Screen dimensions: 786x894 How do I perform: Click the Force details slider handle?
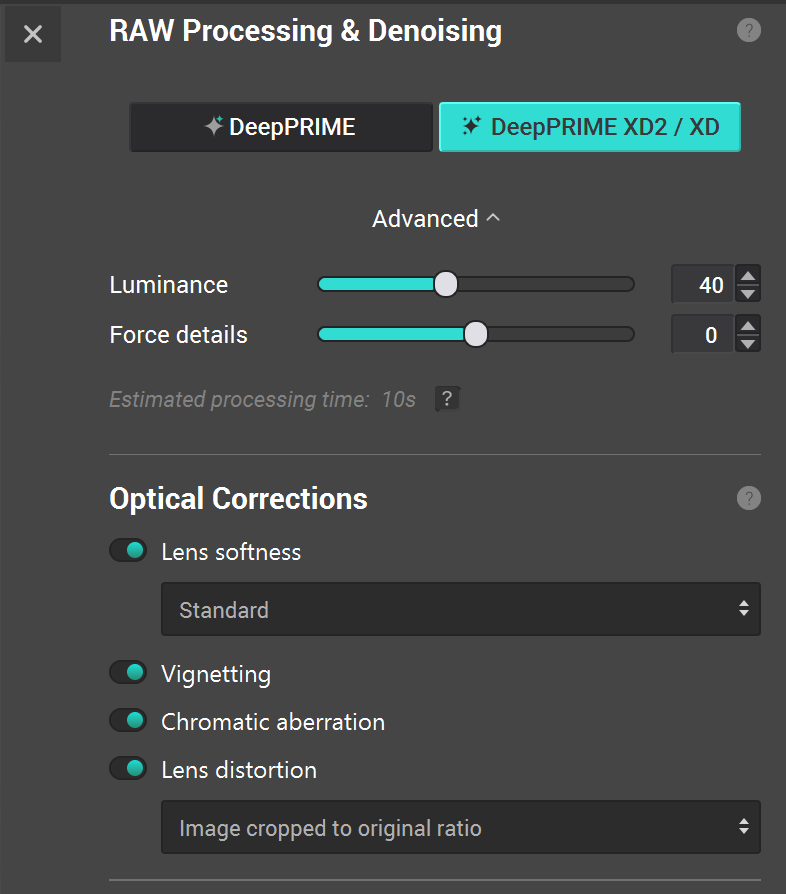(475, 334)
